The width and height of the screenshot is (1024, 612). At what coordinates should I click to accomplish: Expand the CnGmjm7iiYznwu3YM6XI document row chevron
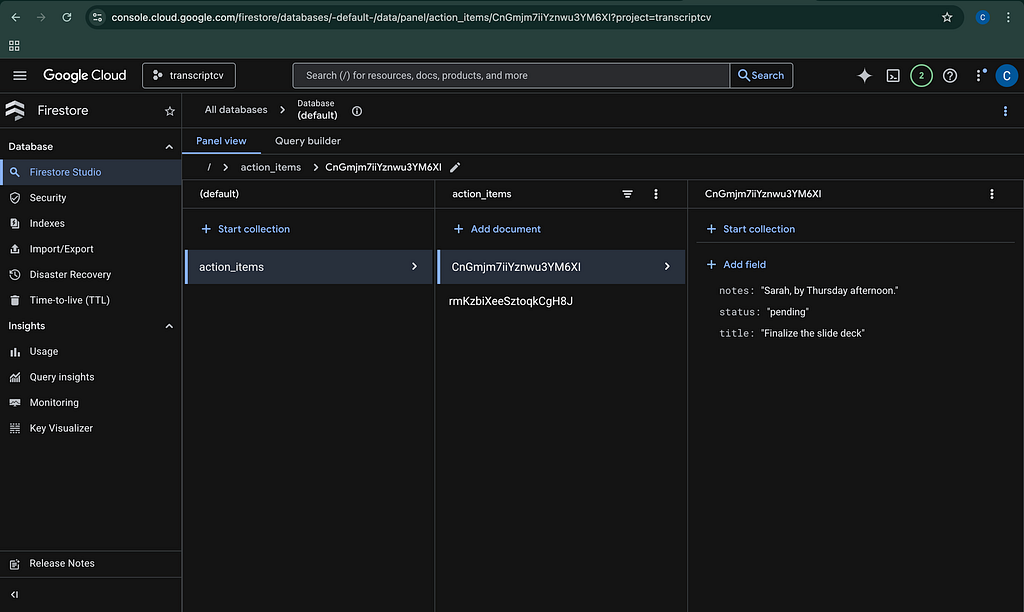tap(667, 266)
